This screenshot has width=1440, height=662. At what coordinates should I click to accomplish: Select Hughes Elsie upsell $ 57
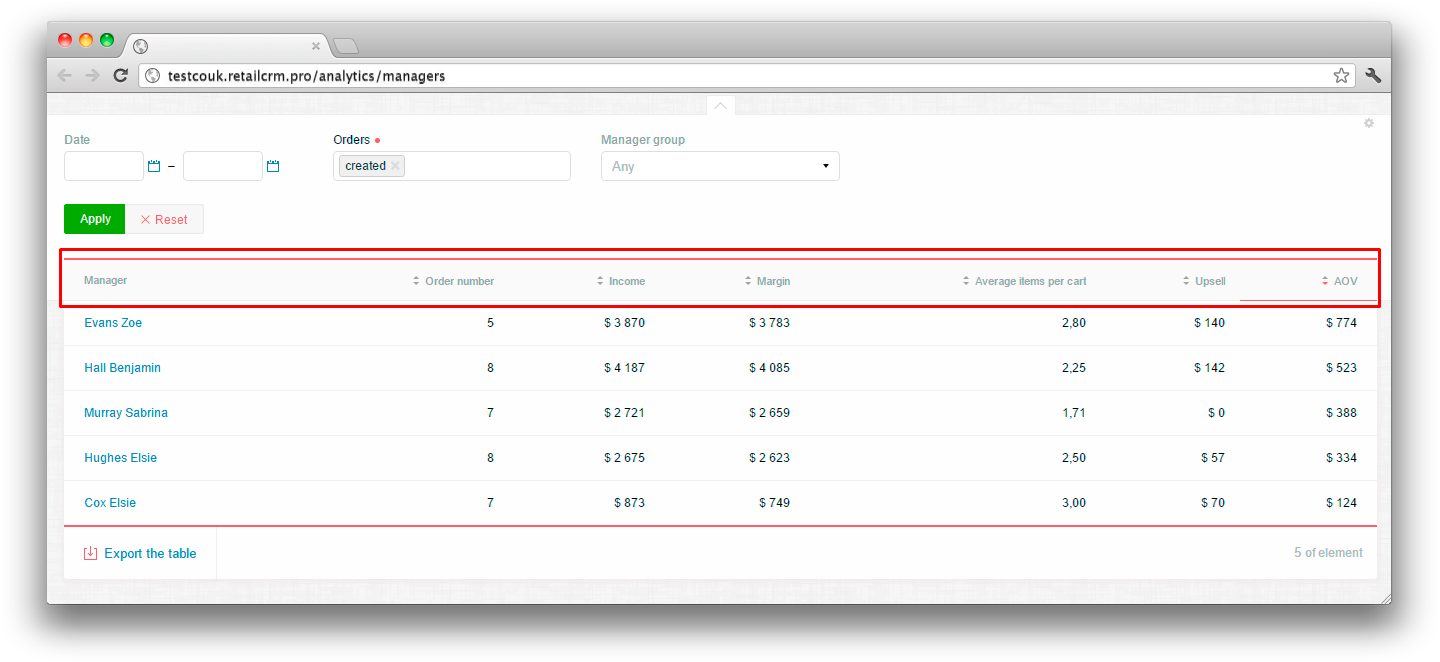pos(1213,458)
